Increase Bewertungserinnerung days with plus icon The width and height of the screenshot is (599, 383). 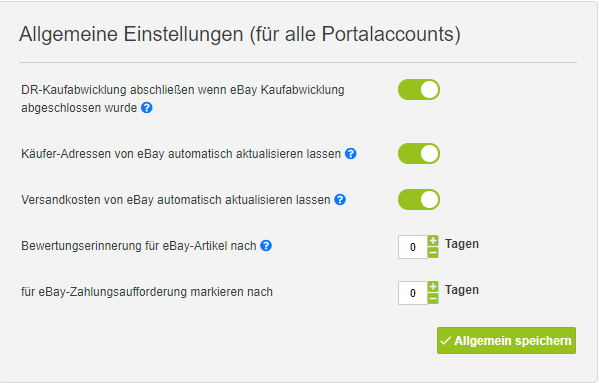point(433,241)
